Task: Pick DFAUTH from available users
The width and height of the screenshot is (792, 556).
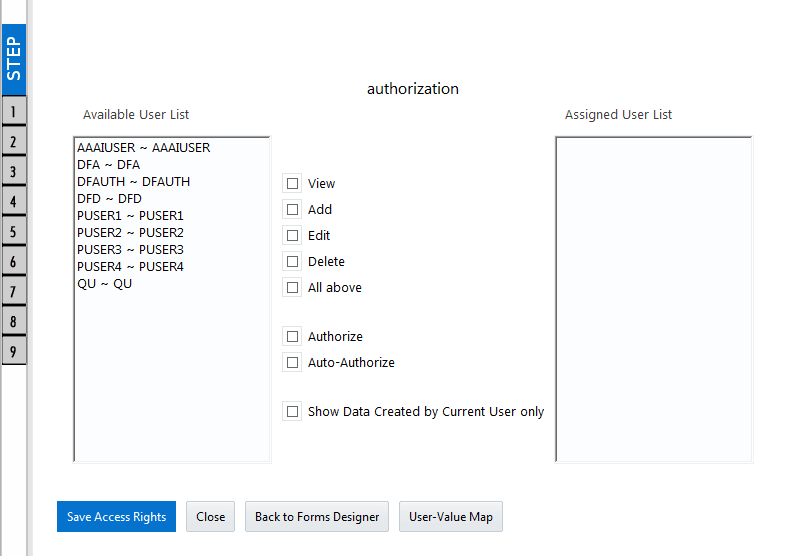Action: 133,182
